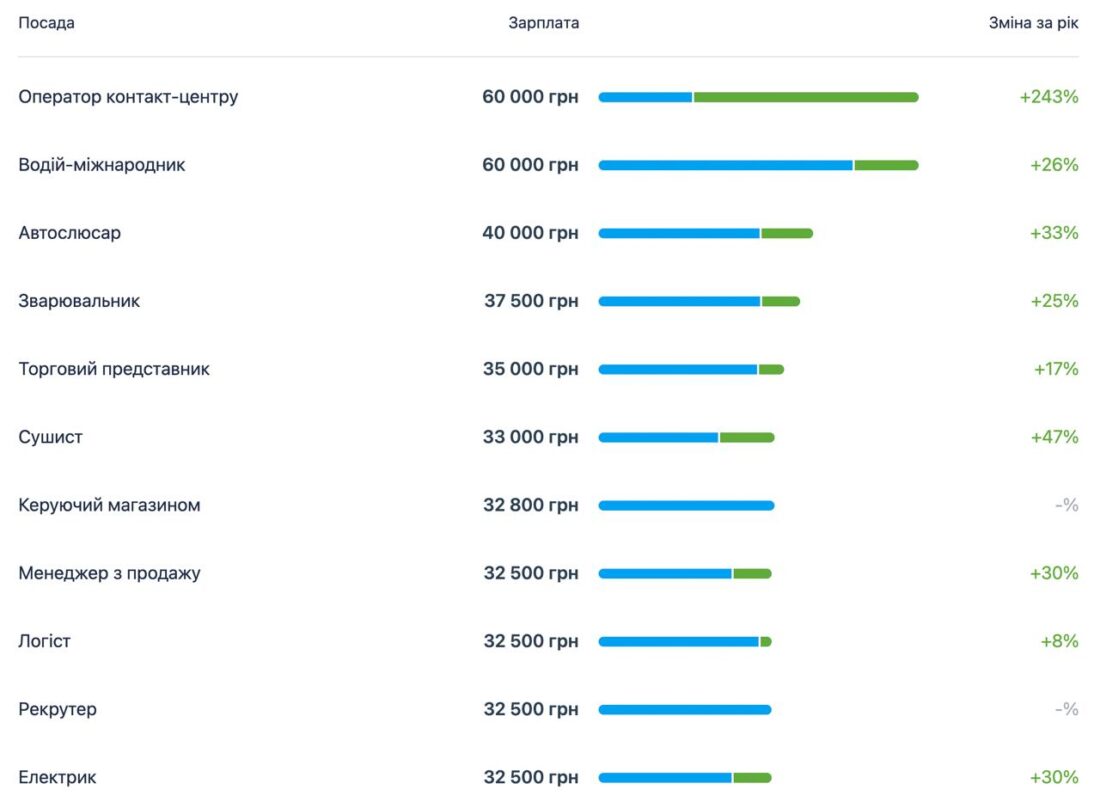Select Керуючий магазином position

109,505
